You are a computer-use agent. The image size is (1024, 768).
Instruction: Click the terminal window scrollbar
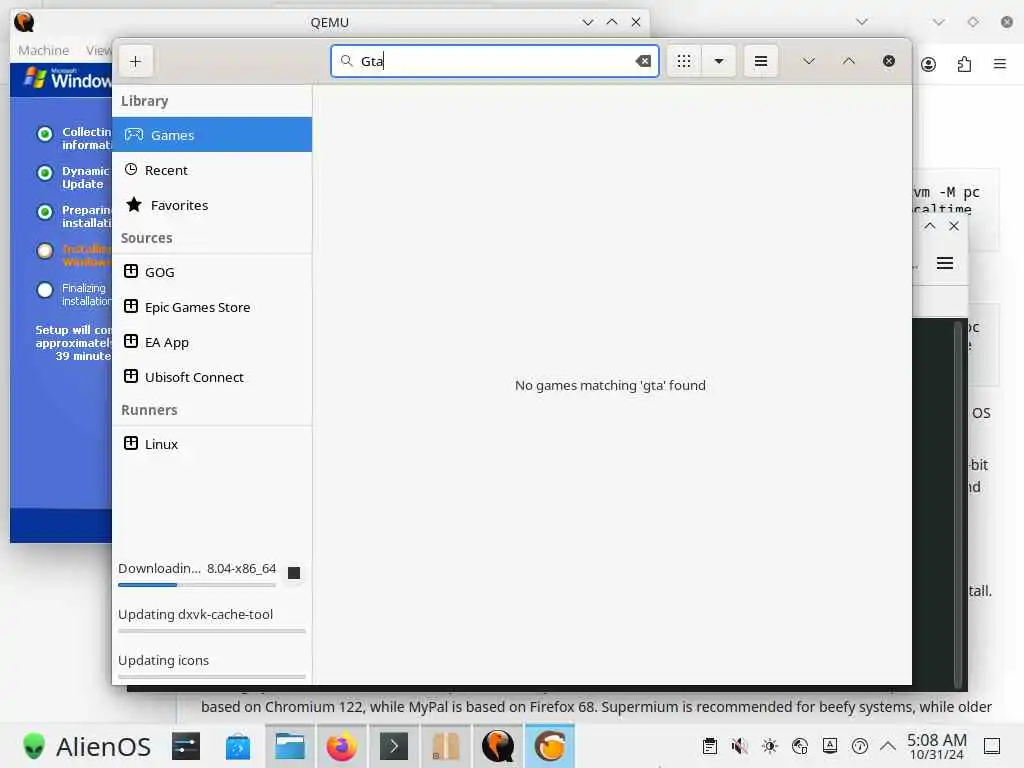pyautogui.click(x=959, y=504)
